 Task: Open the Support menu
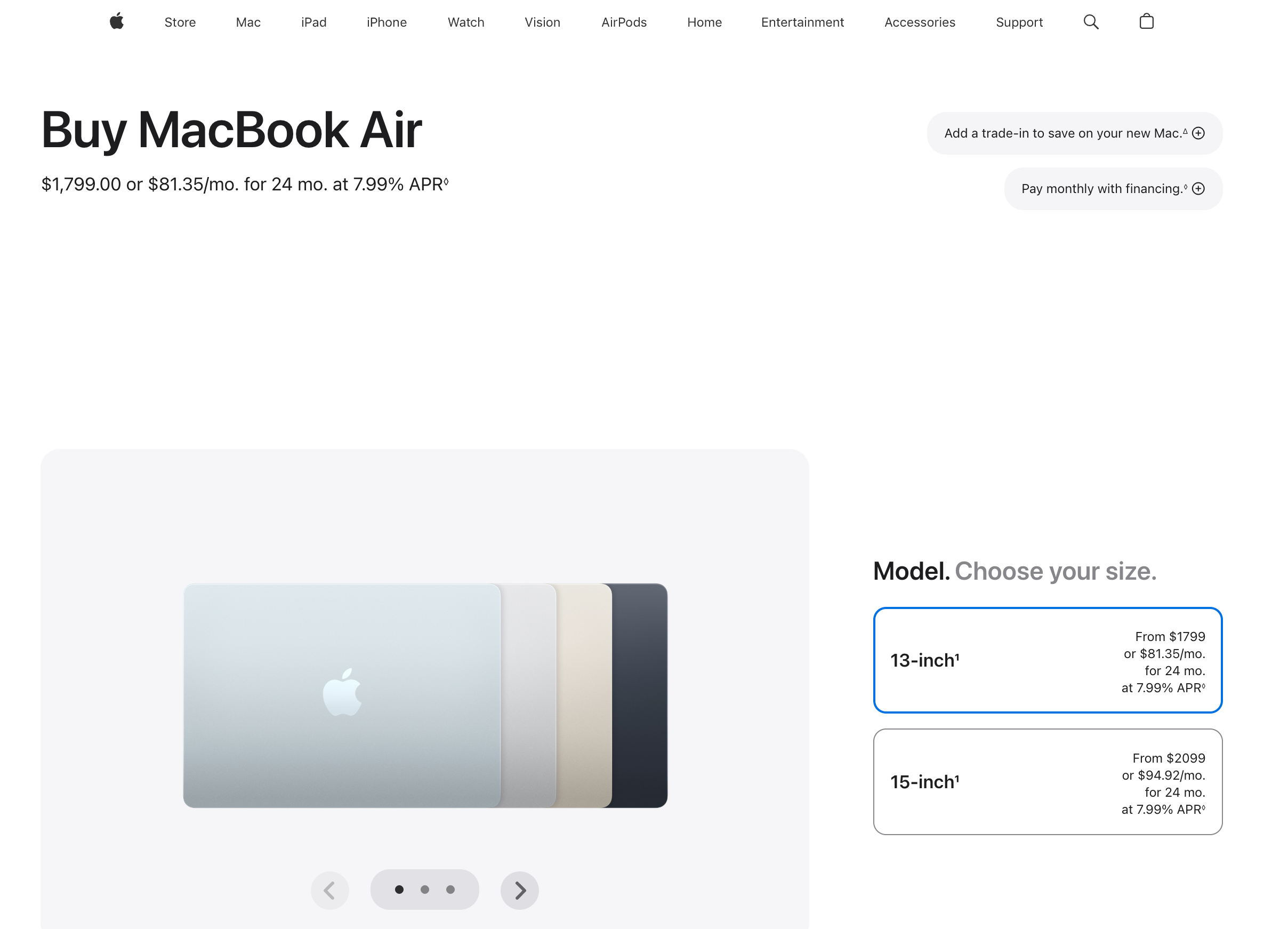coord(1019,22)
